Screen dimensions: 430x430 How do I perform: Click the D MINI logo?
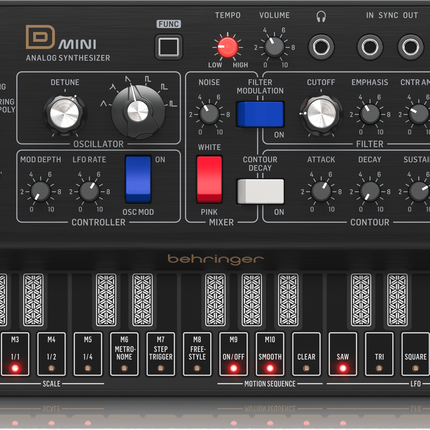[x=61, y=37]
